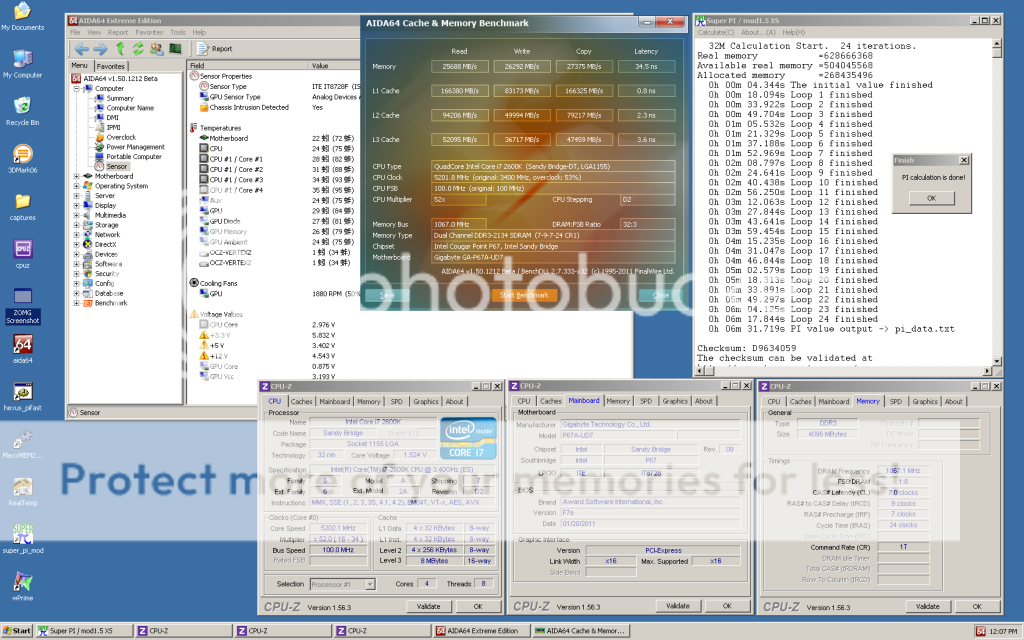1024x640 pixels.
Task: Launch cpuz from the desktop icon
Action: click(x=22, y=254)
